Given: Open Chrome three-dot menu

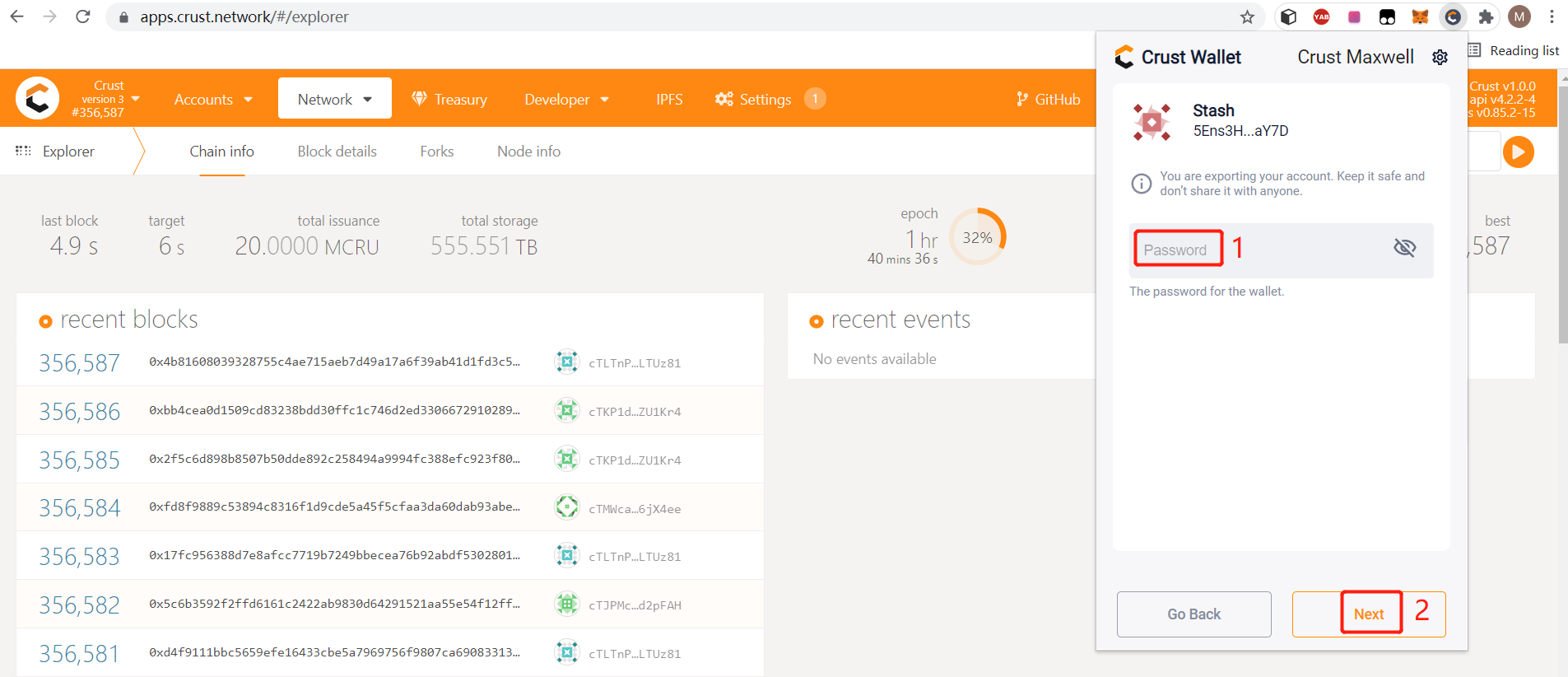Looking at the screenshot, I should click(x=1552, y=16).
